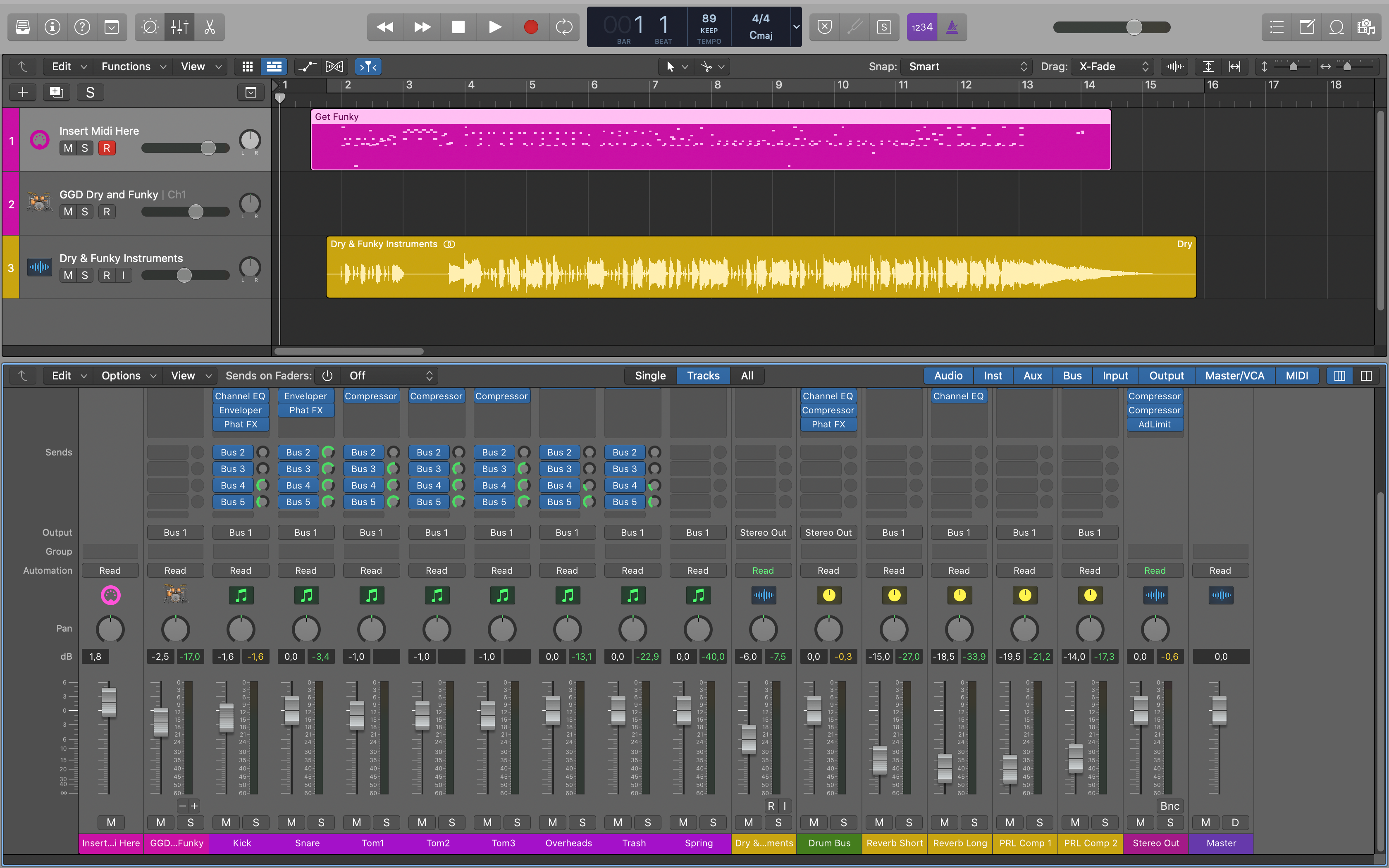Click the Scissors editors button
1389x868 pixels.
tap(210, 27)
